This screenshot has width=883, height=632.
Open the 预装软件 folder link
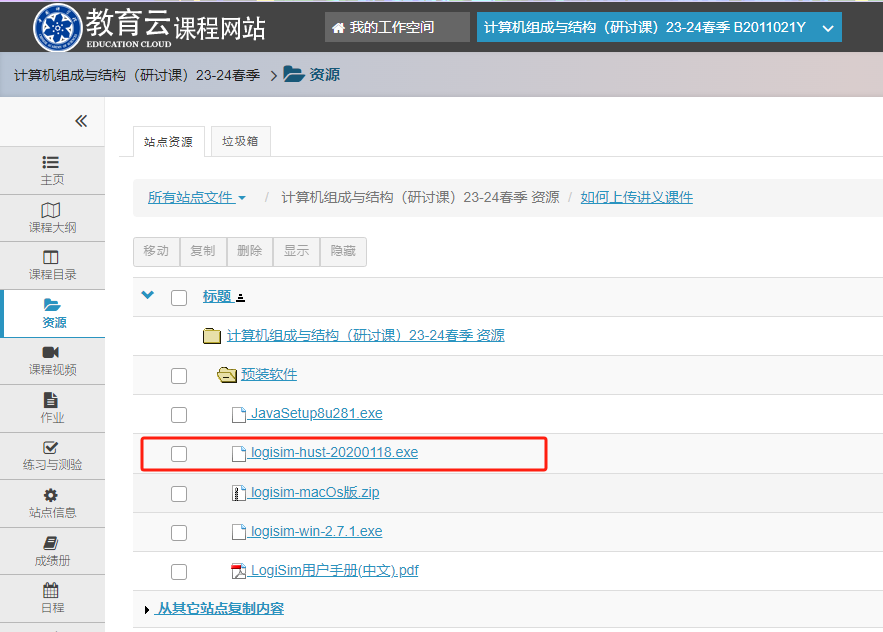269,375
